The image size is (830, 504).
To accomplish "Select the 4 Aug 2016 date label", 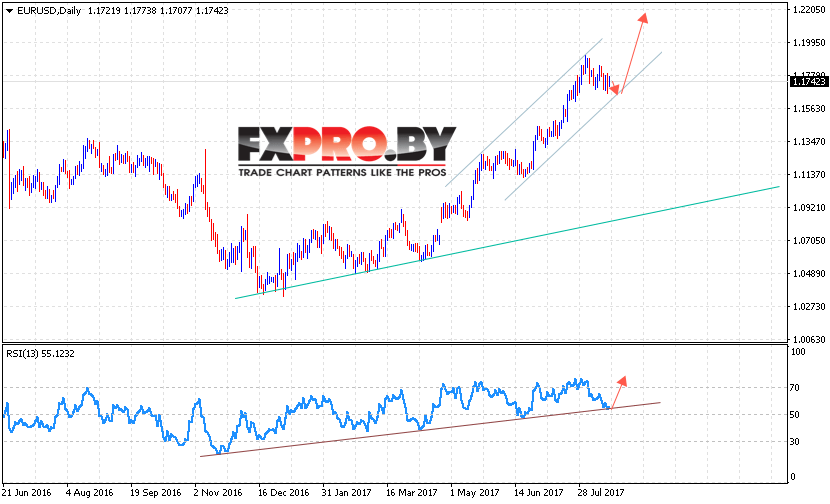I will (x=90, y=493).
